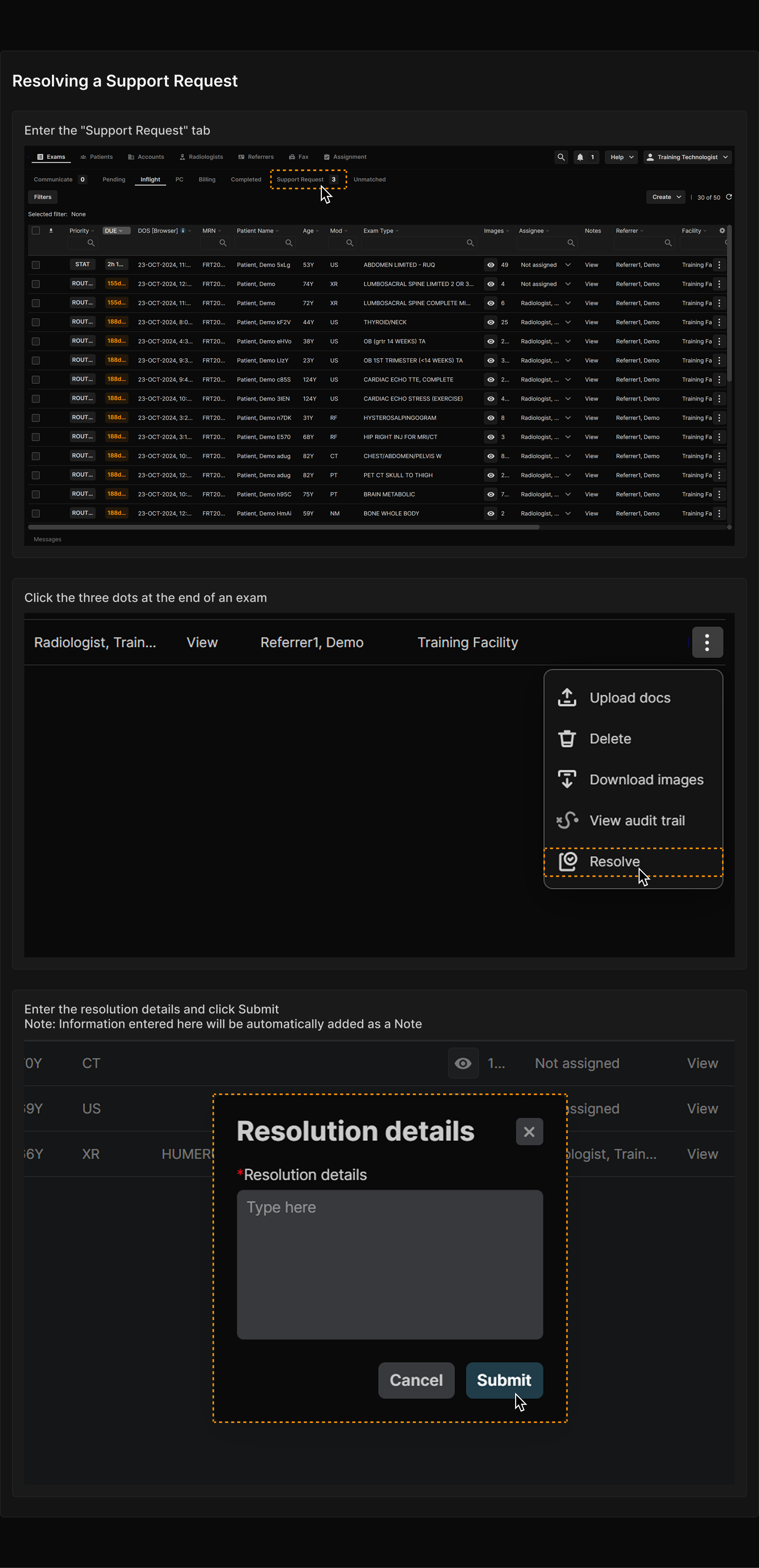The image size is (759, 1568).
Task: Click the Priority column search magnifier
Action: point(91,243)
